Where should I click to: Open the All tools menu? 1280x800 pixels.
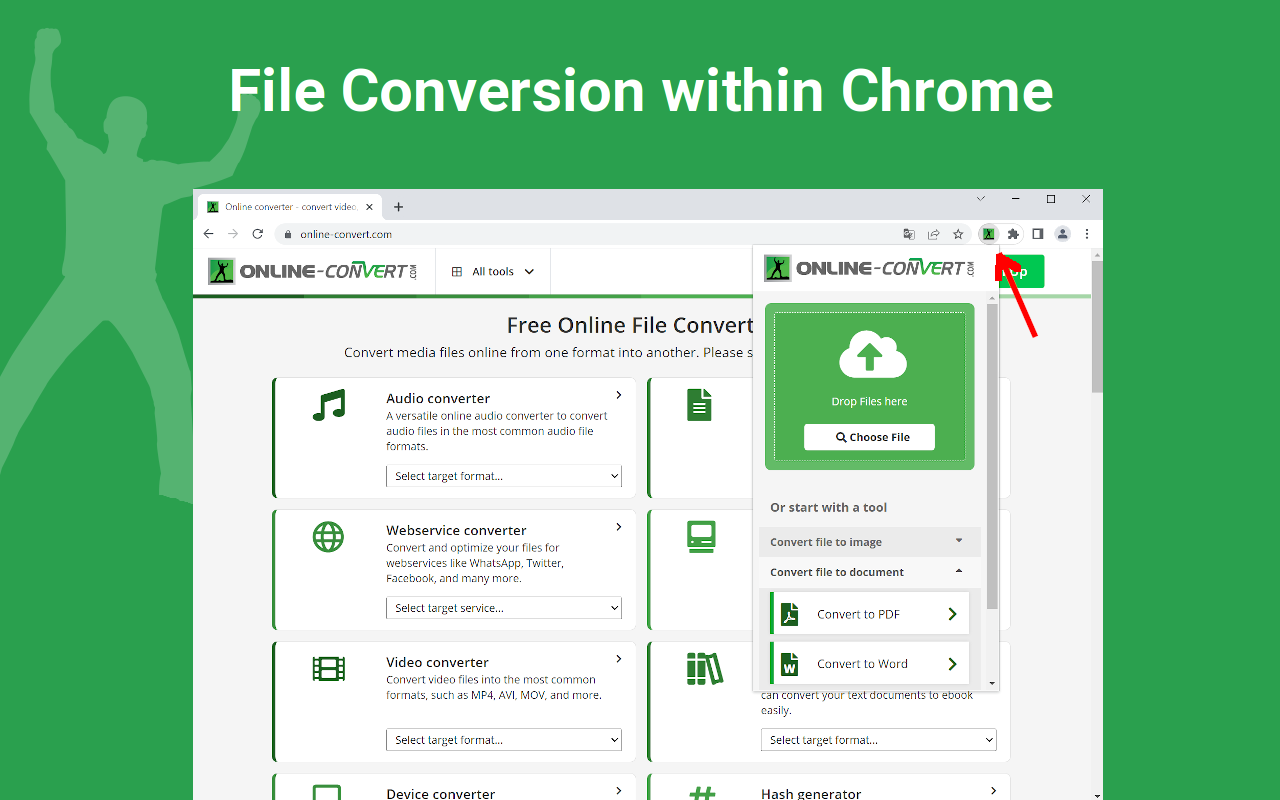pos(492,270)
